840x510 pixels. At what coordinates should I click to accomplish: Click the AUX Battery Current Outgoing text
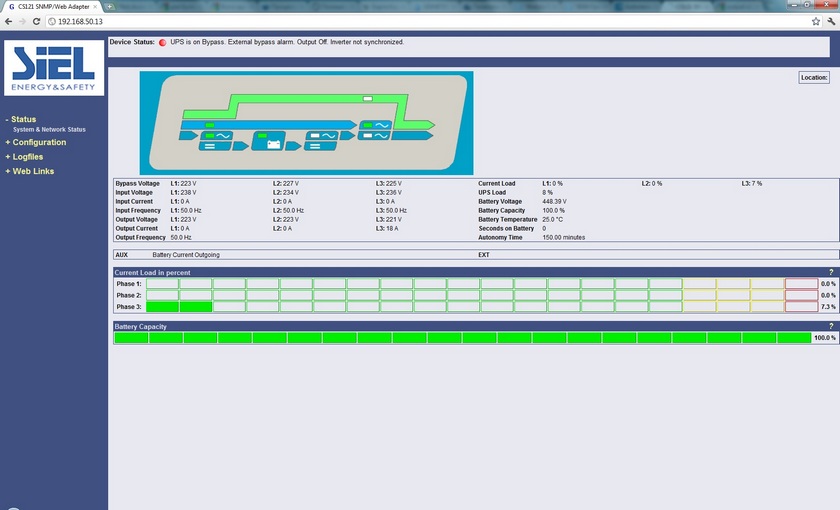point(186,255)
